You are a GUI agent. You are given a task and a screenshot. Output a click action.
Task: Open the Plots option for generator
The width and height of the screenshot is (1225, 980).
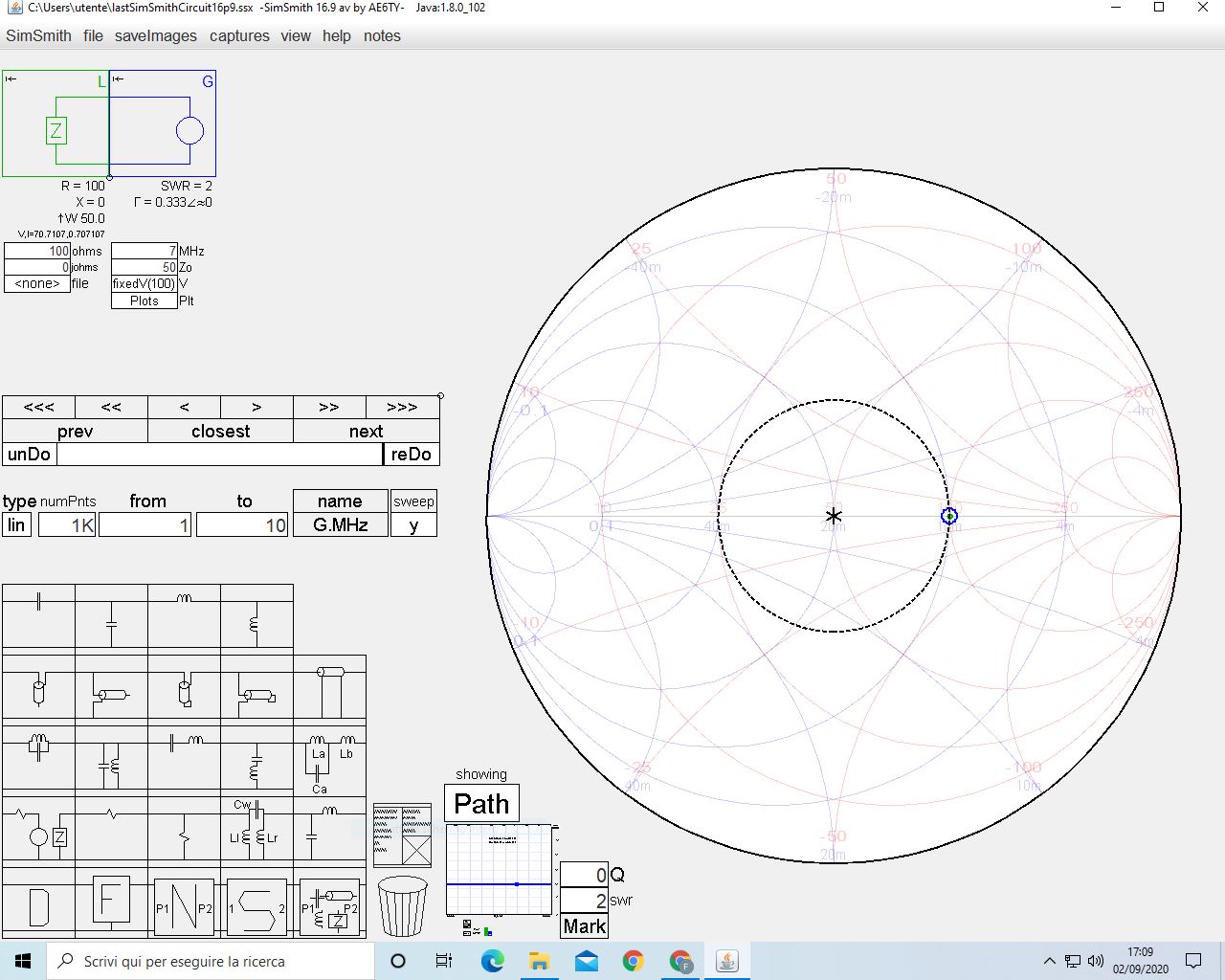(145, 301)
